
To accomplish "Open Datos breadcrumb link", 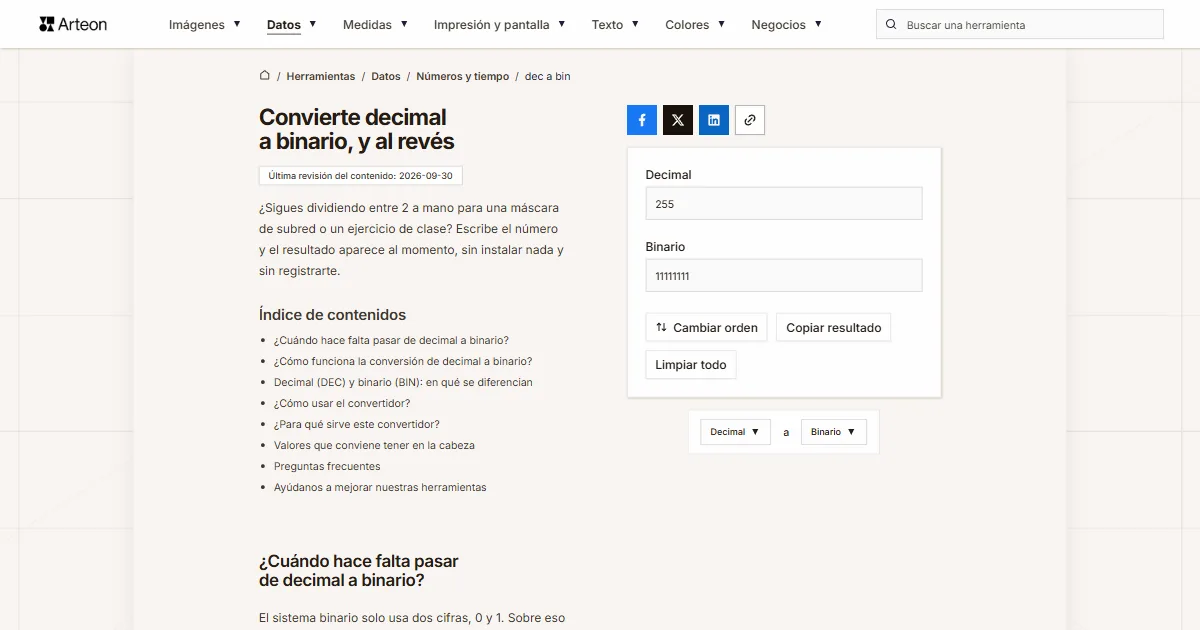I will coord(386,76).
